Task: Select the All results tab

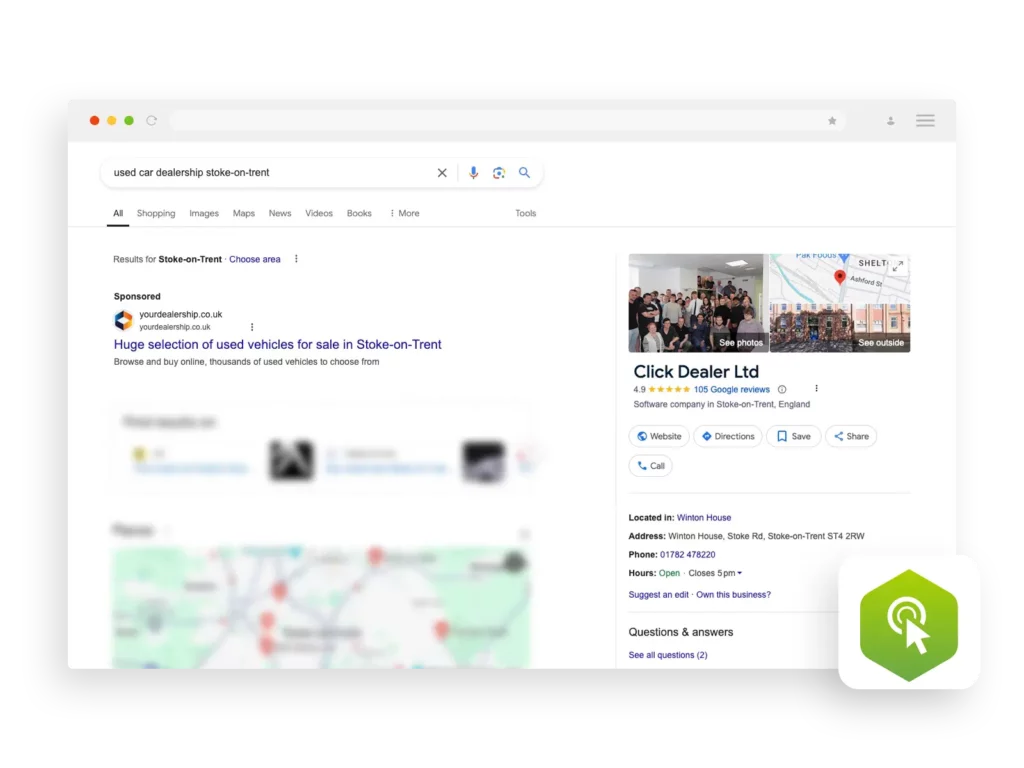Action: 118,214
